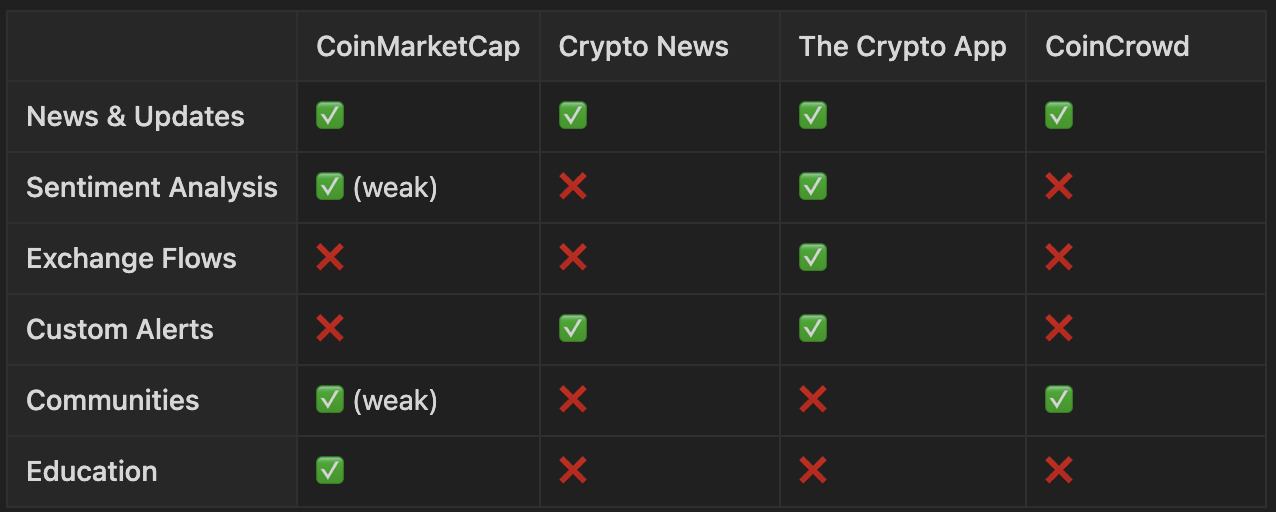Select The Crypto App column header

[902, 46]
